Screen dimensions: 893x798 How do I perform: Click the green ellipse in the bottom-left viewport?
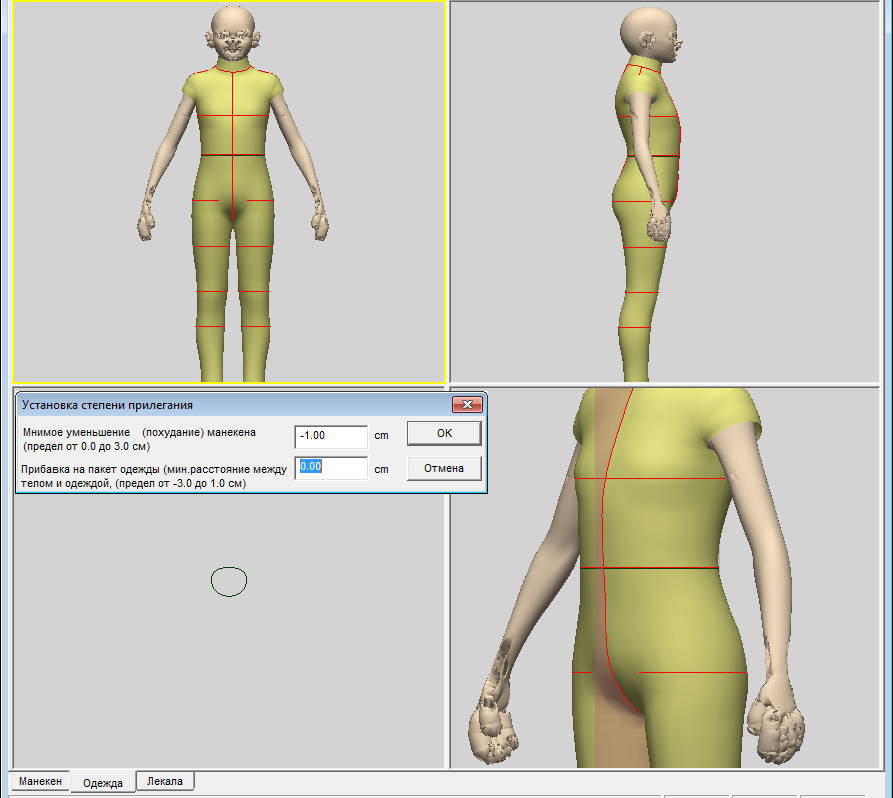coord(229,582)
